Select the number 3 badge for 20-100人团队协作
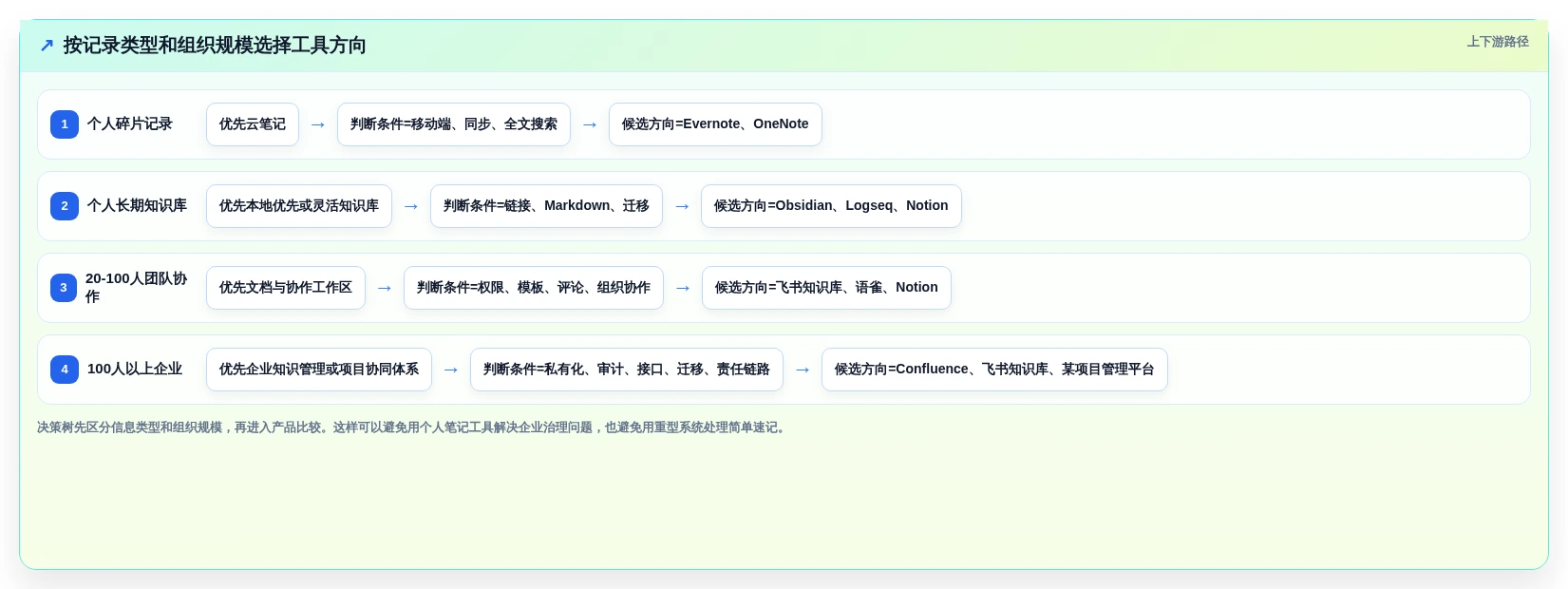 tap(64, 288)
